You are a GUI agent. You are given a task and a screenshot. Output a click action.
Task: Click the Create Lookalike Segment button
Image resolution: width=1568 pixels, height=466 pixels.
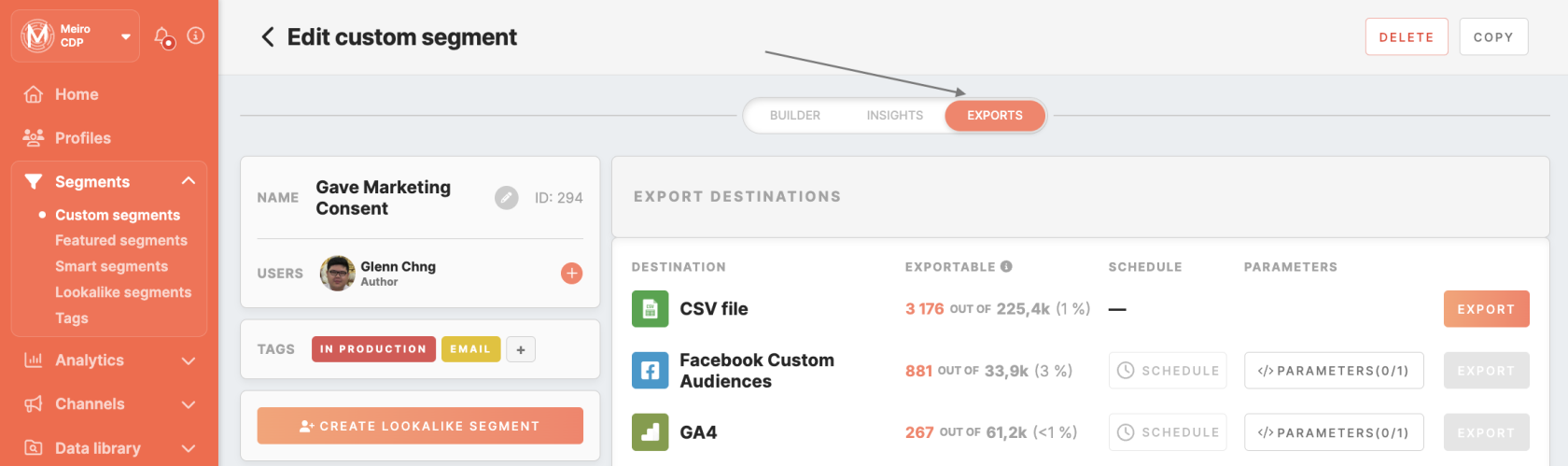(x=420, y=426)
